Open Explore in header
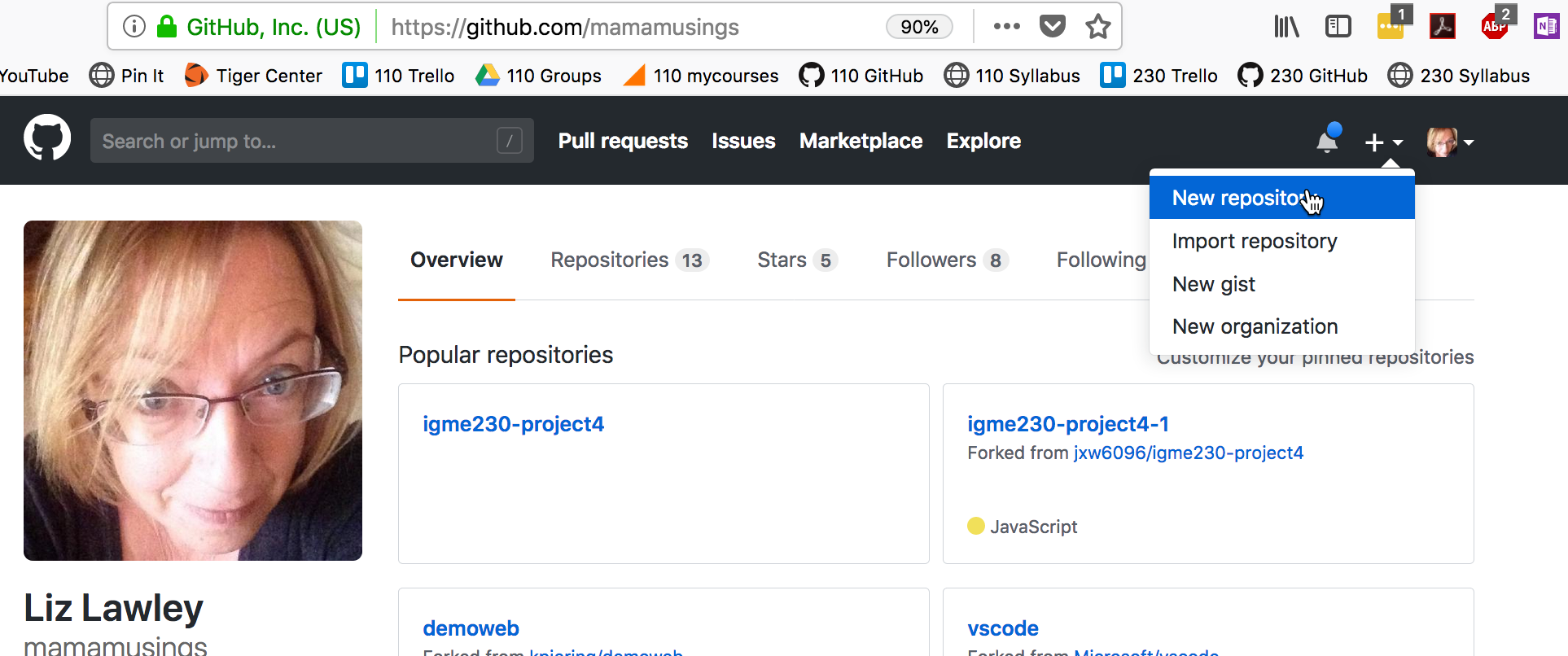 pyautogui.click(x=983, y=141)
